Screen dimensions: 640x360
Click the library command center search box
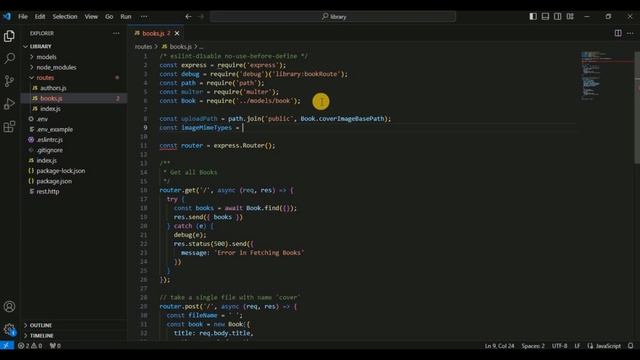click(x=333, y=16)
